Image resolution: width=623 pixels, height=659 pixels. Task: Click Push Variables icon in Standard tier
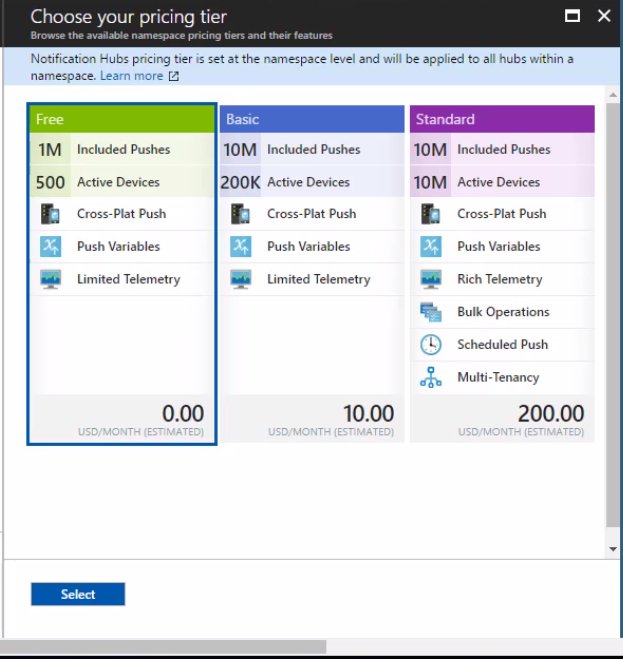430,247
